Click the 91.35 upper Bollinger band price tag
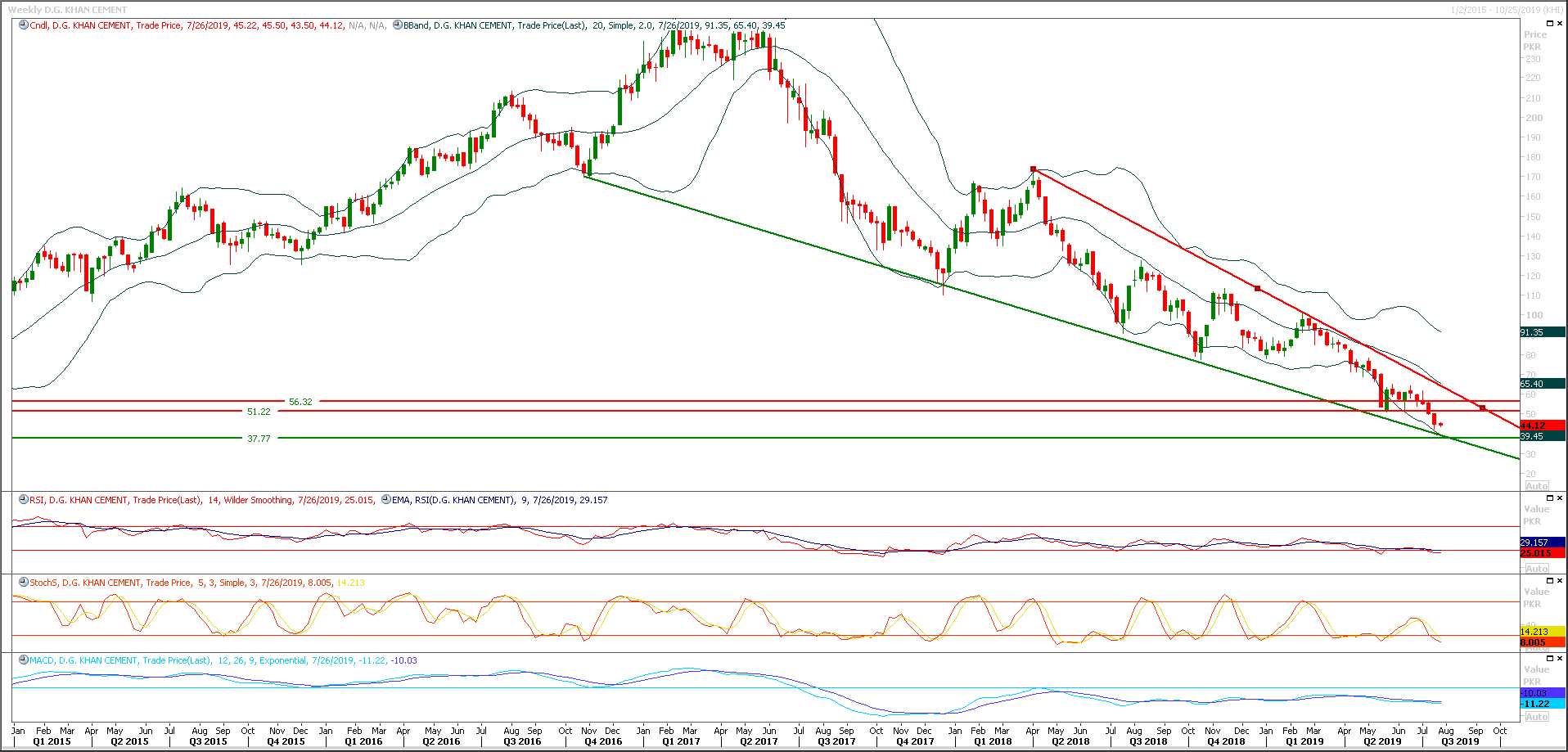This screenshot has width=1568, height=752. (1541, 332)
